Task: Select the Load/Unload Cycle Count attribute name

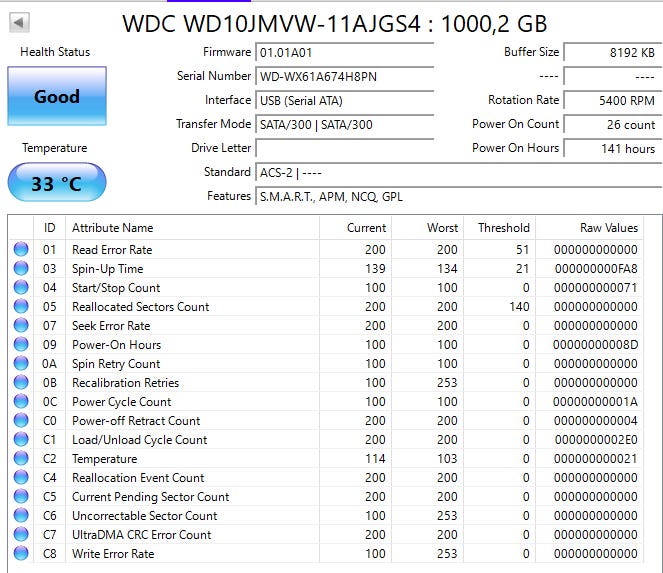Action: 140,440
